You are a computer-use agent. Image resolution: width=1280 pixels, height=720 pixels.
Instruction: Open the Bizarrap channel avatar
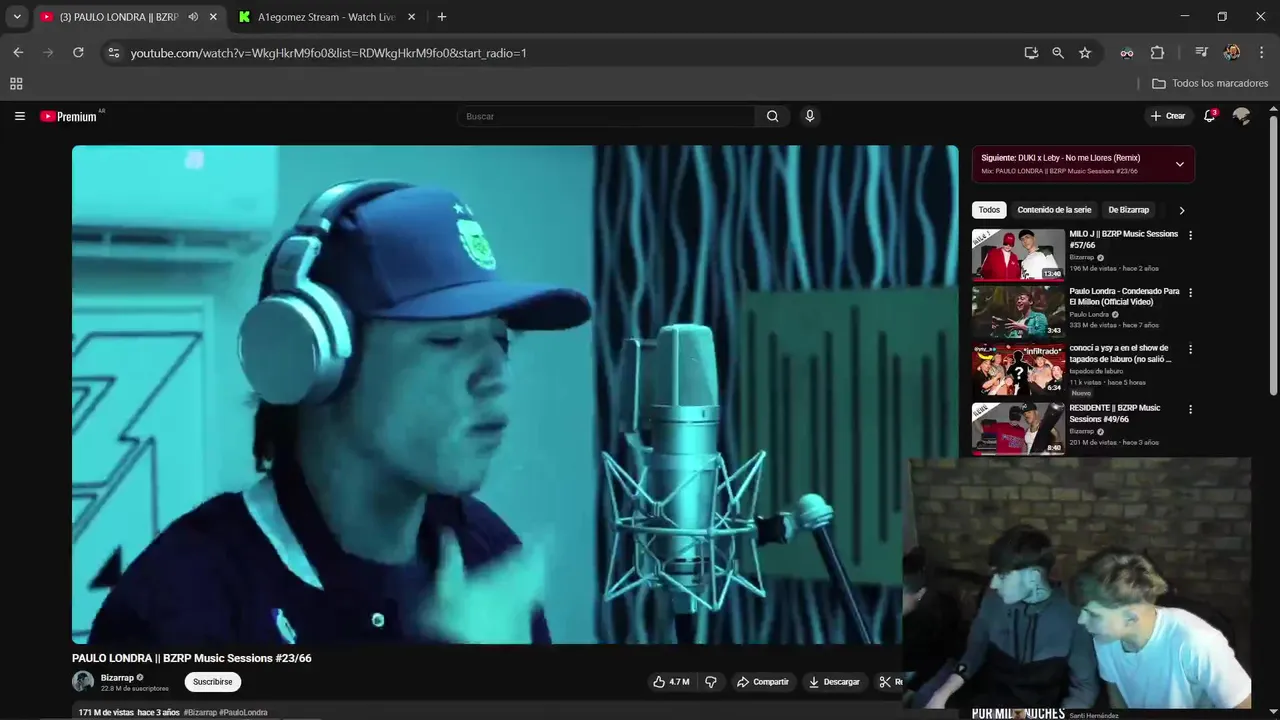pos(83,682)
